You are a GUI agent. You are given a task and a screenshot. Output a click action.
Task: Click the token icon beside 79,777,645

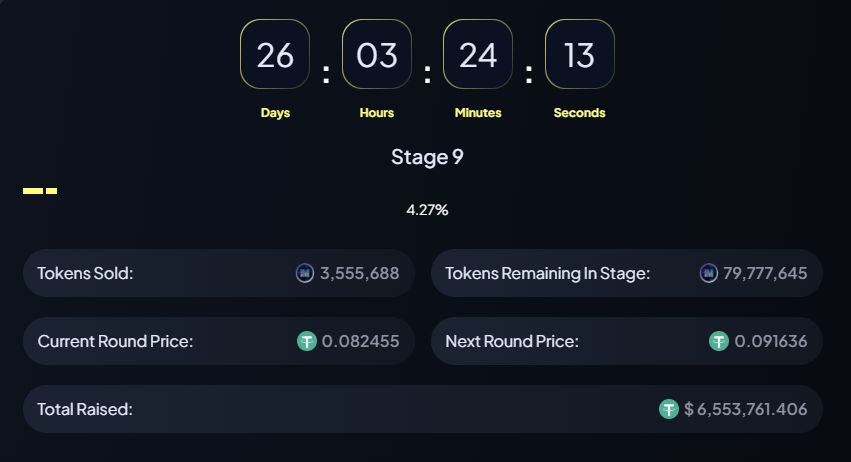[x=708, y=273]
